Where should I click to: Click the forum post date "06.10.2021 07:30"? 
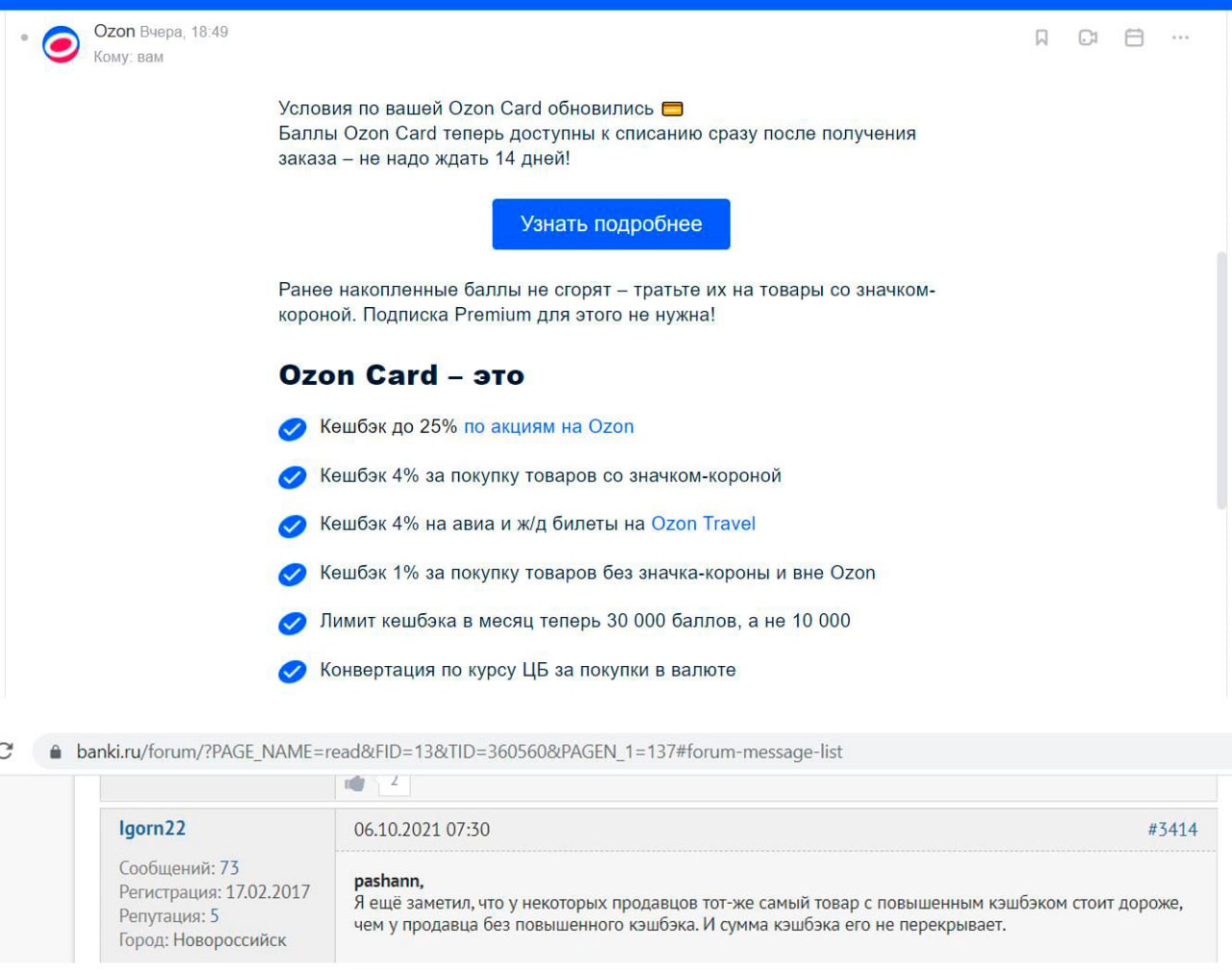(422, 830)
